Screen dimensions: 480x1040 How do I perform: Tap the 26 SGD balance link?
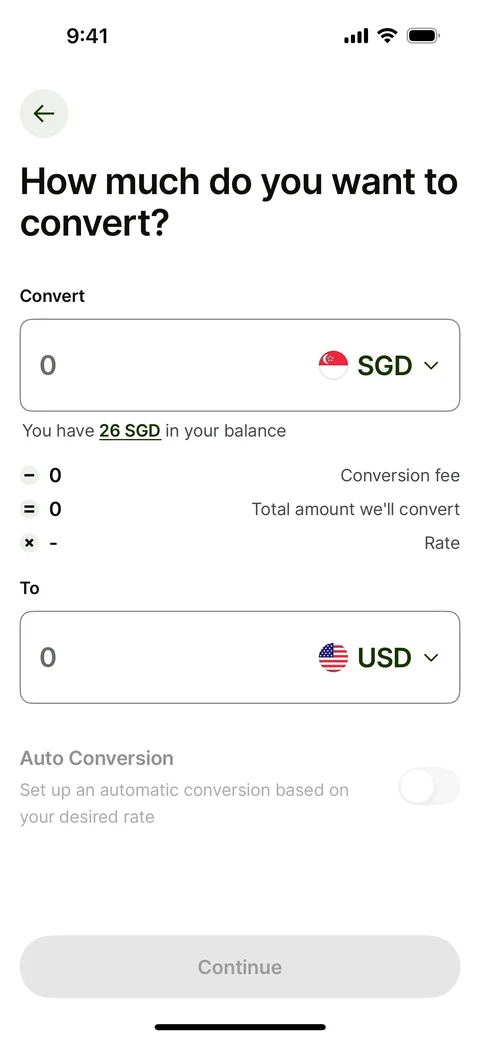(x=130, y=431)
